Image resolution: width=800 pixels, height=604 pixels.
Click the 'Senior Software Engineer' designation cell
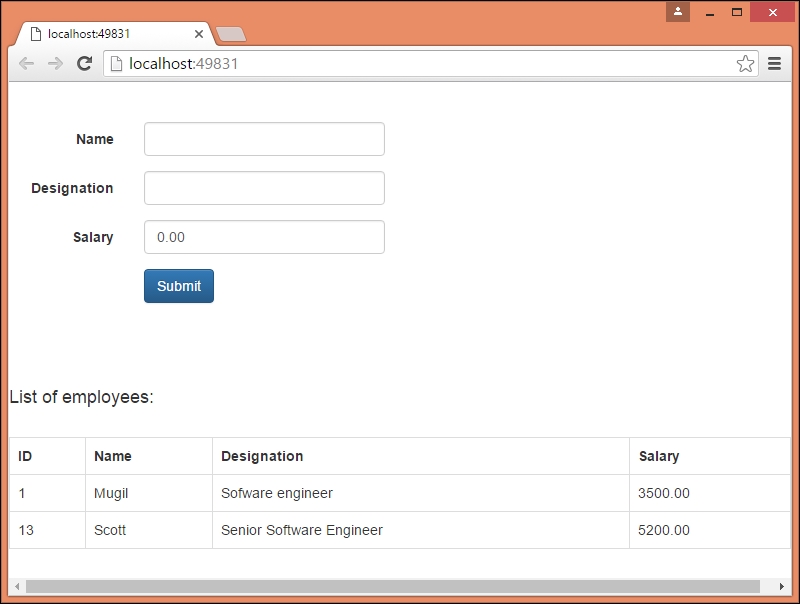coord(421,530)
